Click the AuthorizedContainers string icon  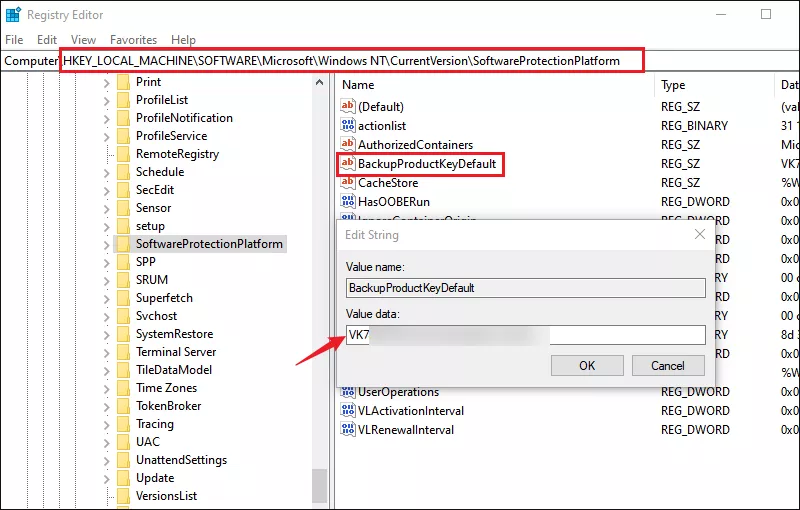[347, 144]
